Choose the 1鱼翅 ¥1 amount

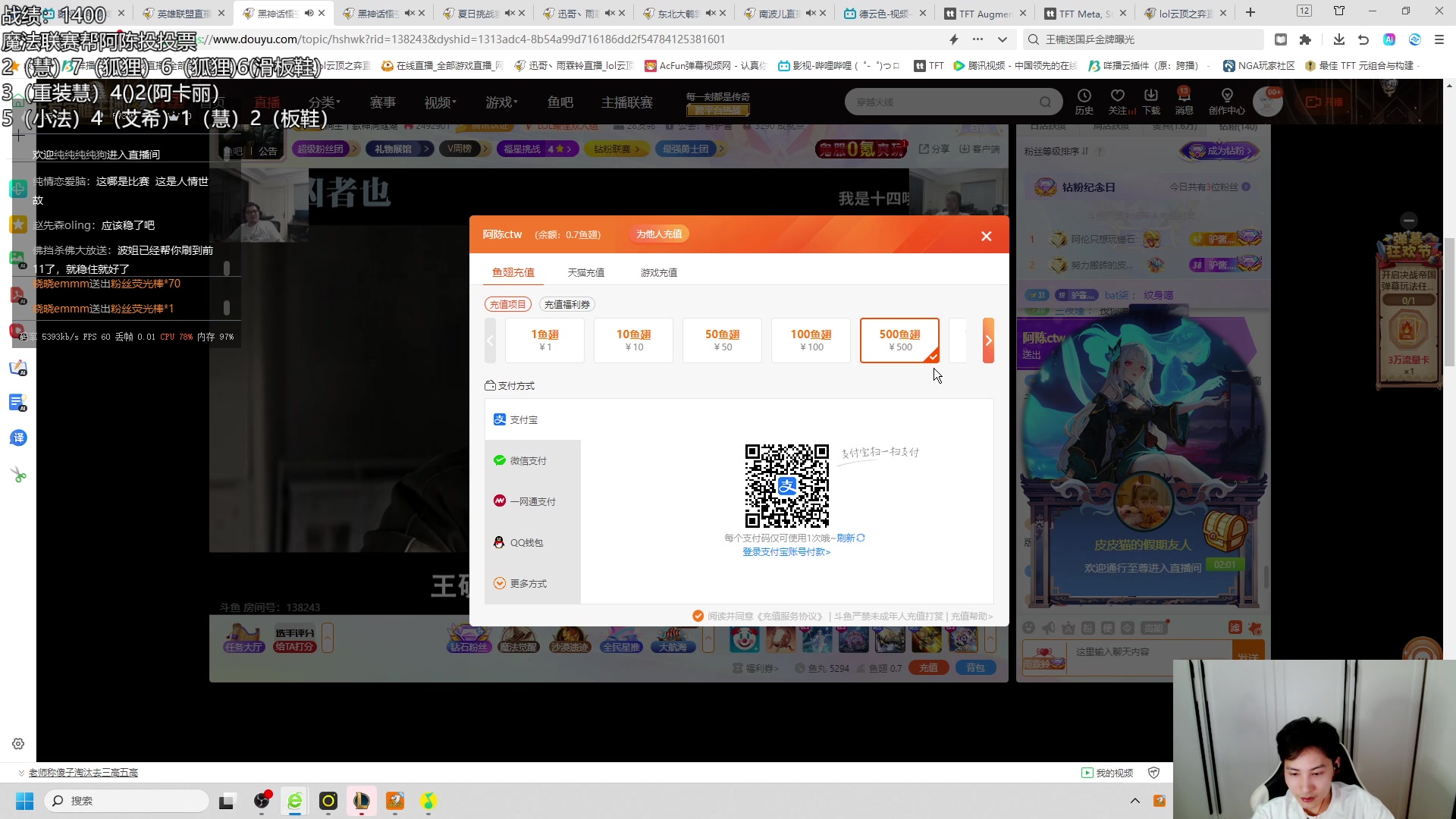coord(544,340)
